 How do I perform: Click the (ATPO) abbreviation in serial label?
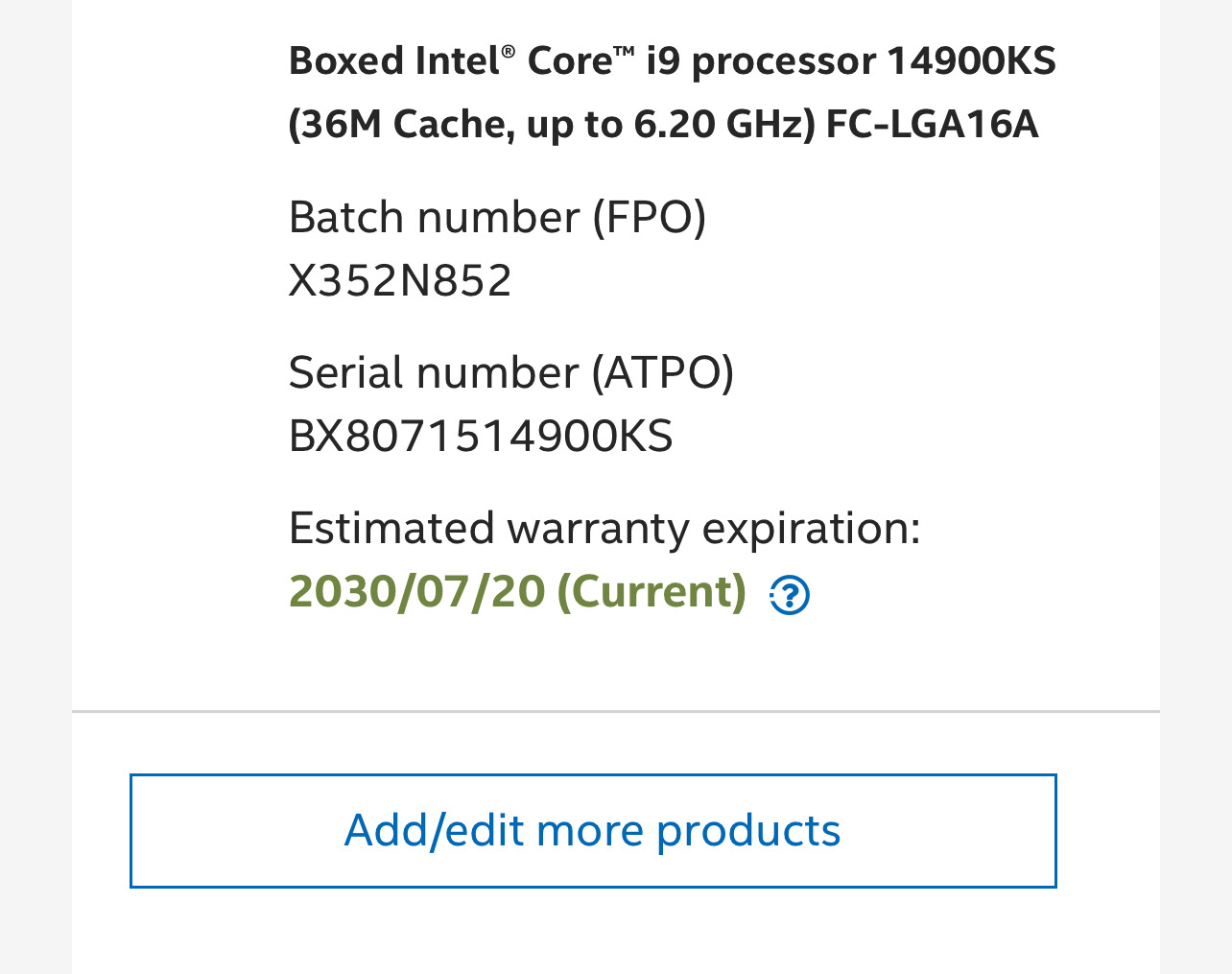click(x=662, y=372)
